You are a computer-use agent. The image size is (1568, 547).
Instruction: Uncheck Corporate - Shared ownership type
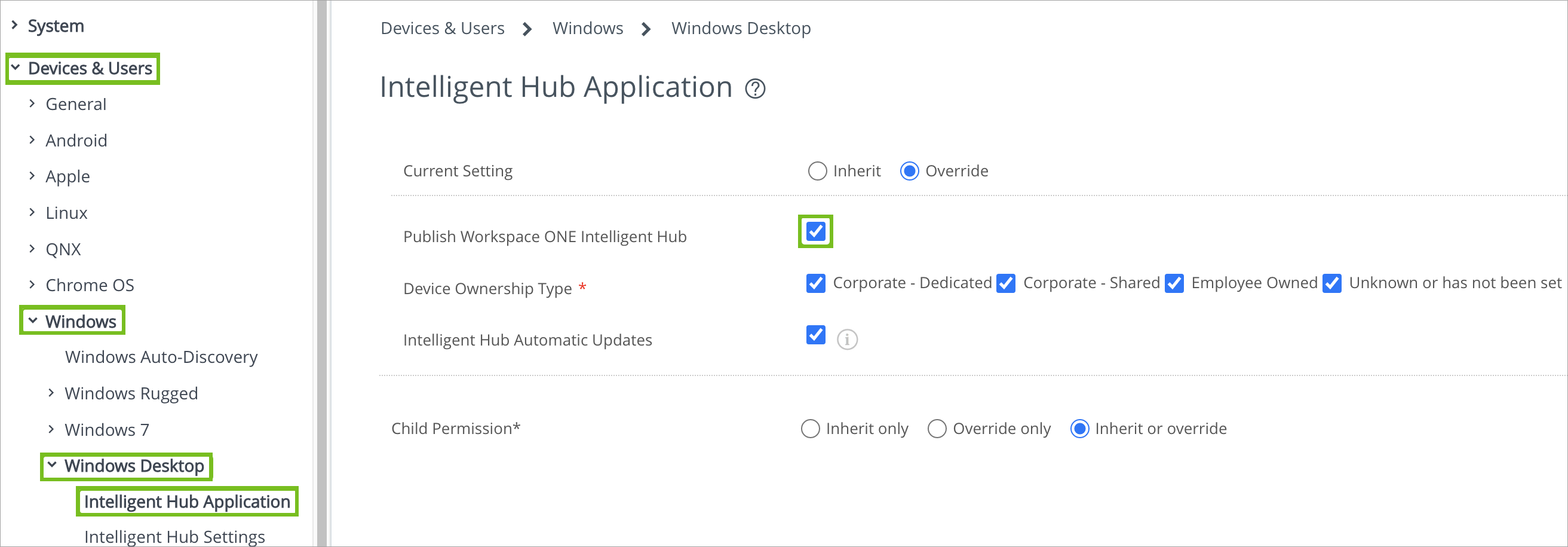(x=1005, y=283)
